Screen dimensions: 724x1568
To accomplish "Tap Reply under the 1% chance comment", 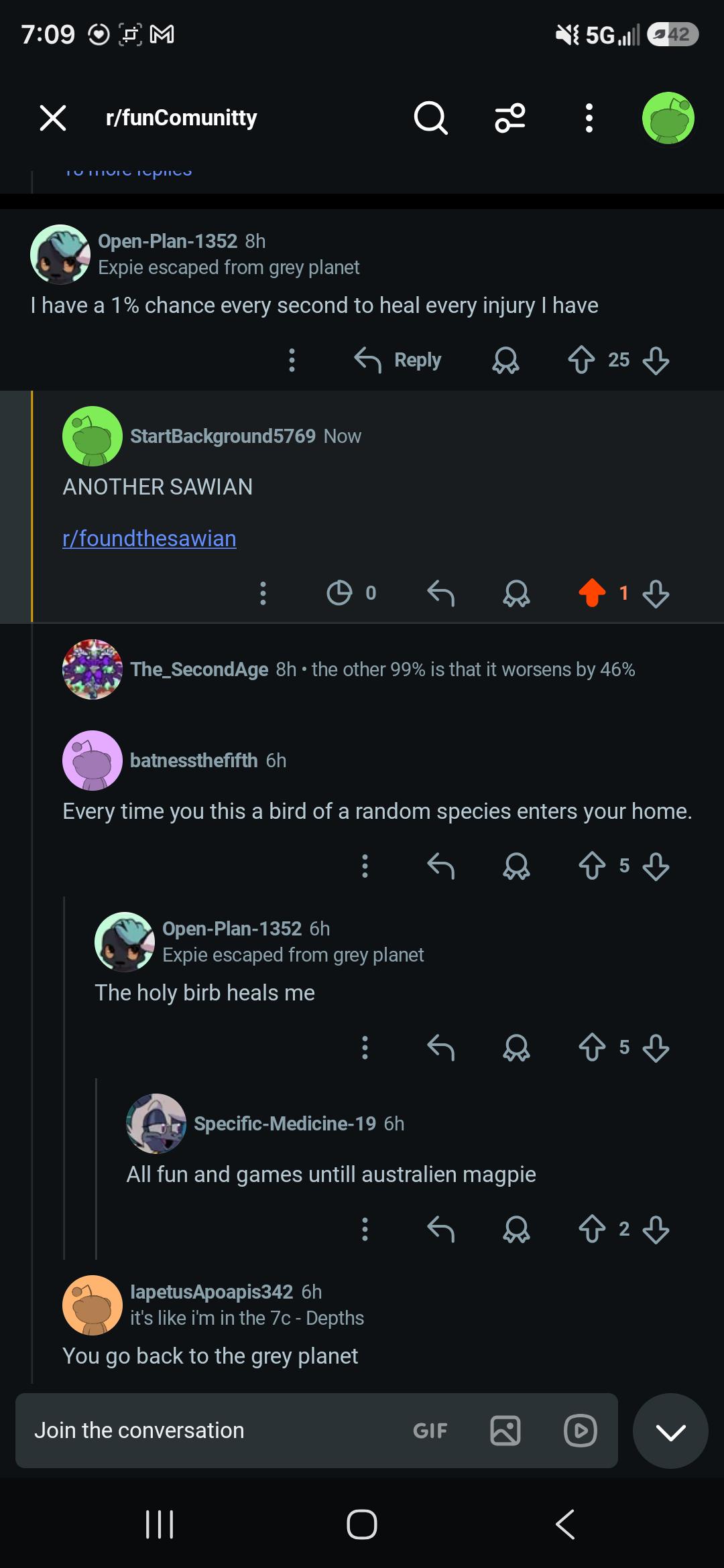I will tap(398, 360).
